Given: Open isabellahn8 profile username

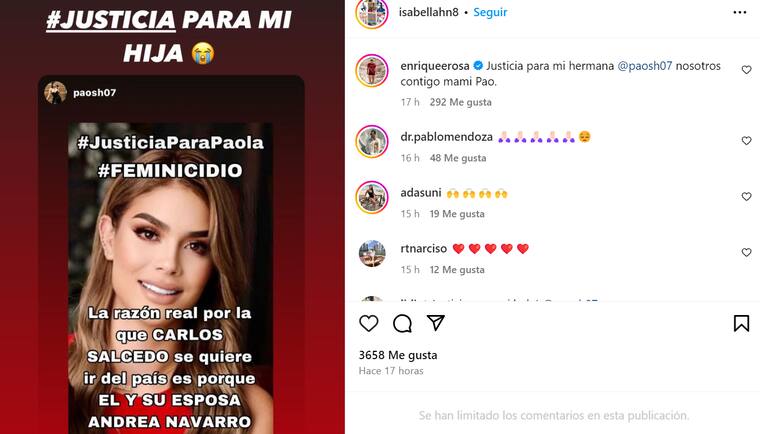Looking at the screenshot, I should [428, 12].
